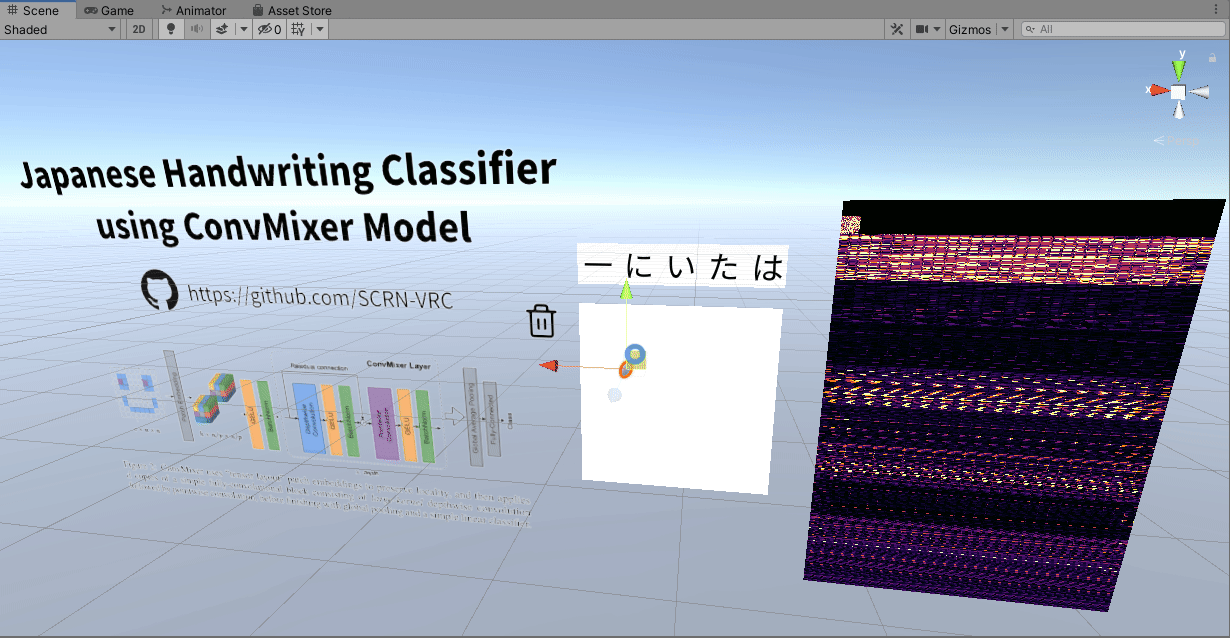Open the Asset Store tab
Image resolution: width=1230 pixels, height=638 pixels.
pos(290,10)
